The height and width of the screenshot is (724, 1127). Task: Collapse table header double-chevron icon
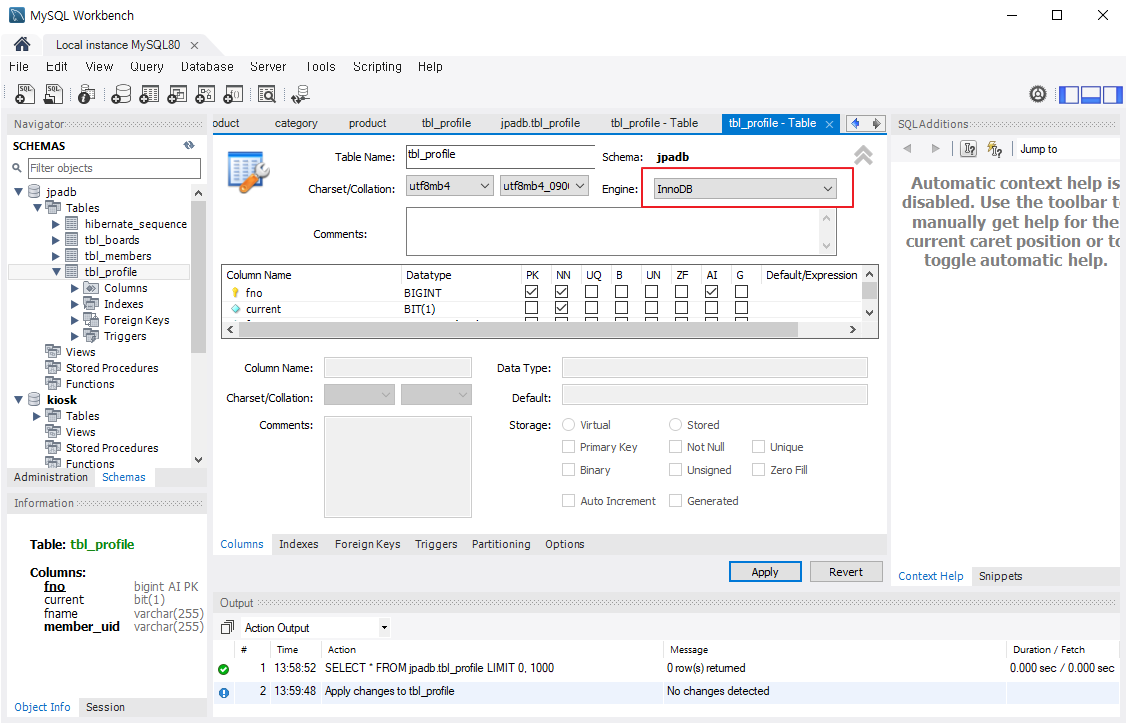click(863, 155)
